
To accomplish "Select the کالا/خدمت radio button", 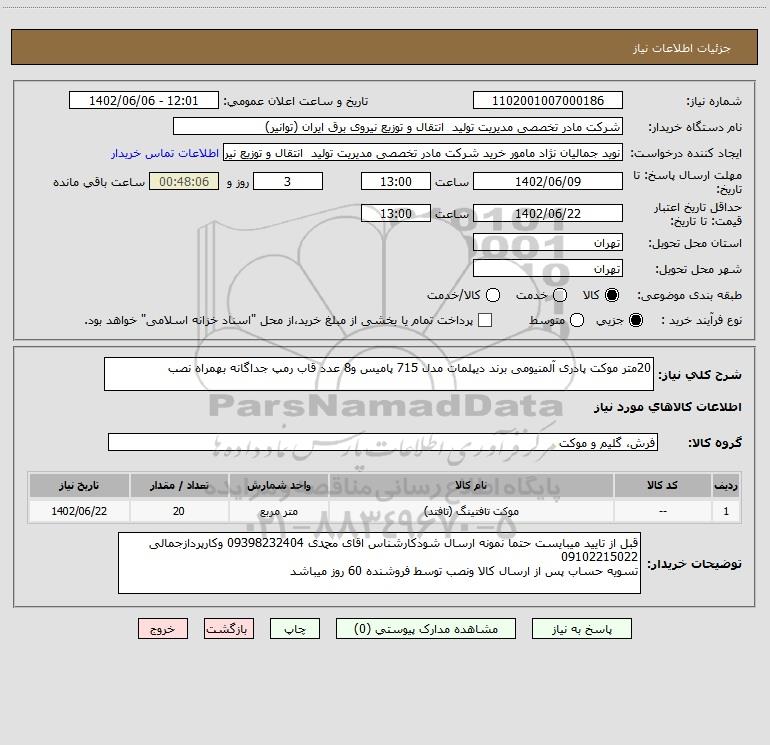I will (x=493, y=295).
